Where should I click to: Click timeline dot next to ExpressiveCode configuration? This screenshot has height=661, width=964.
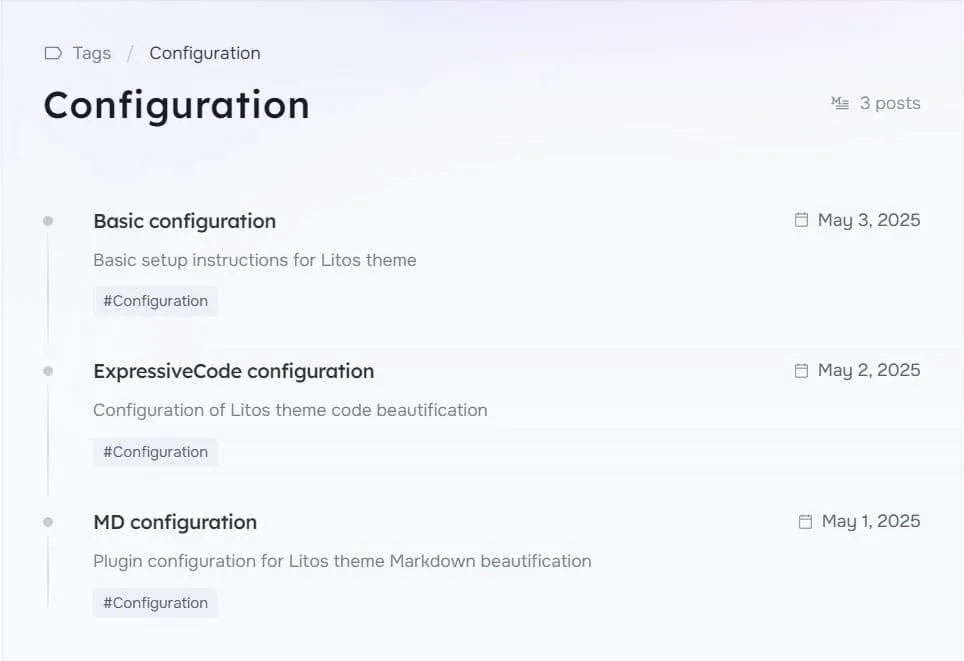(48, 371)
